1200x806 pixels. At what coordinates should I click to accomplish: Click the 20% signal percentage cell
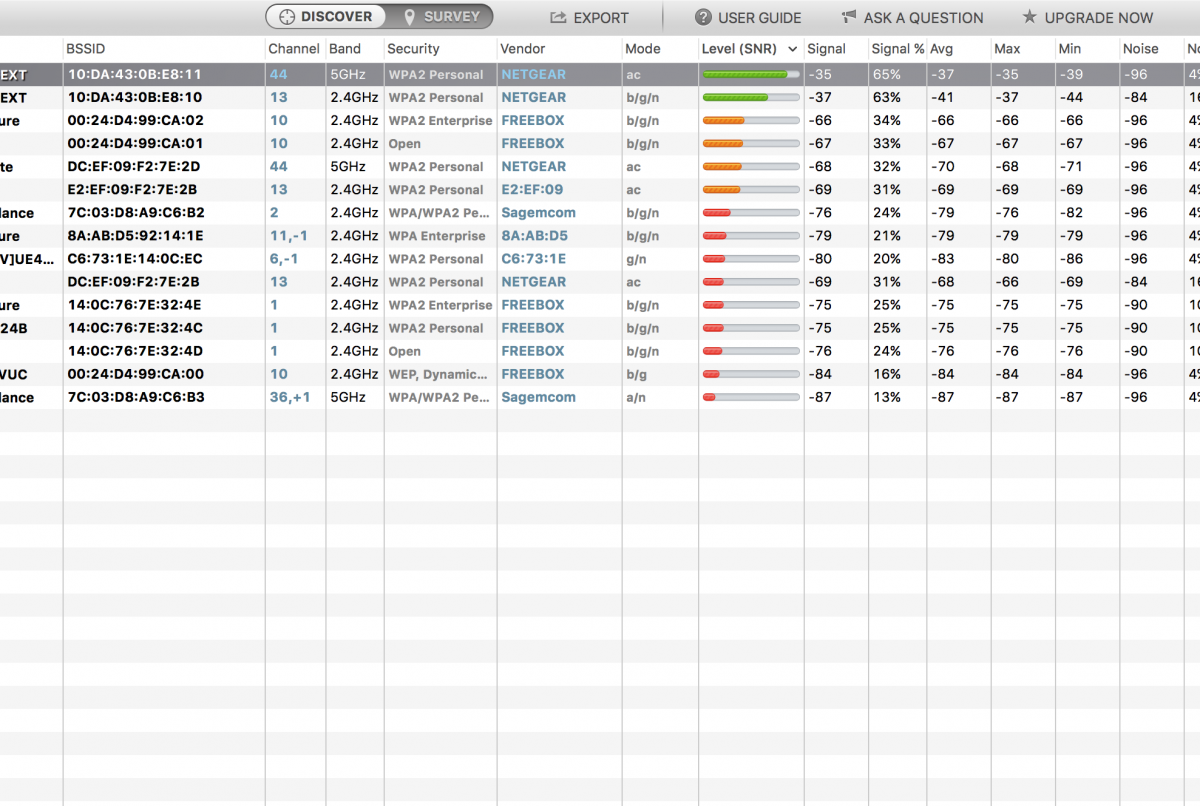point(886,258)
